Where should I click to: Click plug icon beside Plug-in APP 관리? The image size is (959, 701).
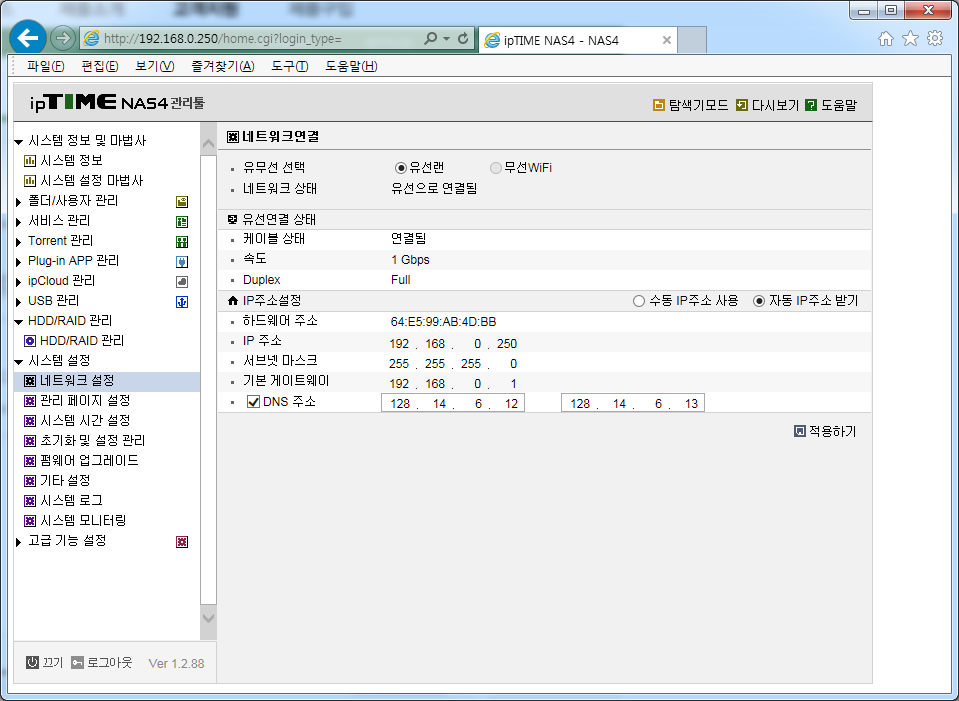[x=182, y=262]
